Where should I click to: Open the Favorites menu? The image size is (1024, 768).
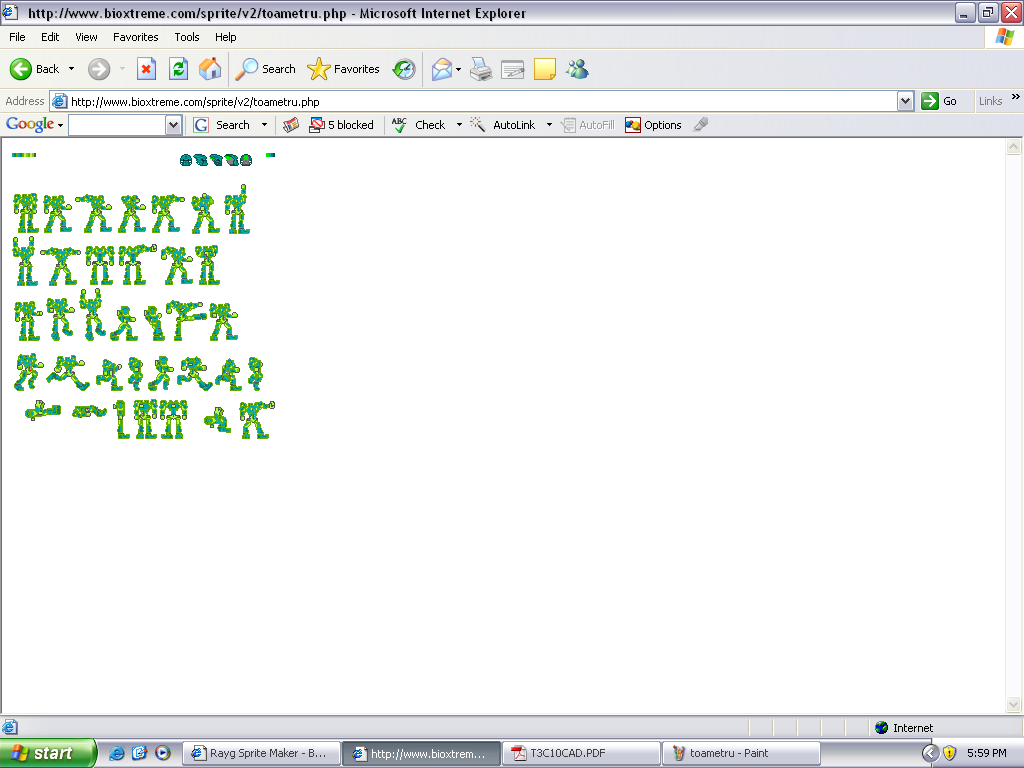pos(136,37)
